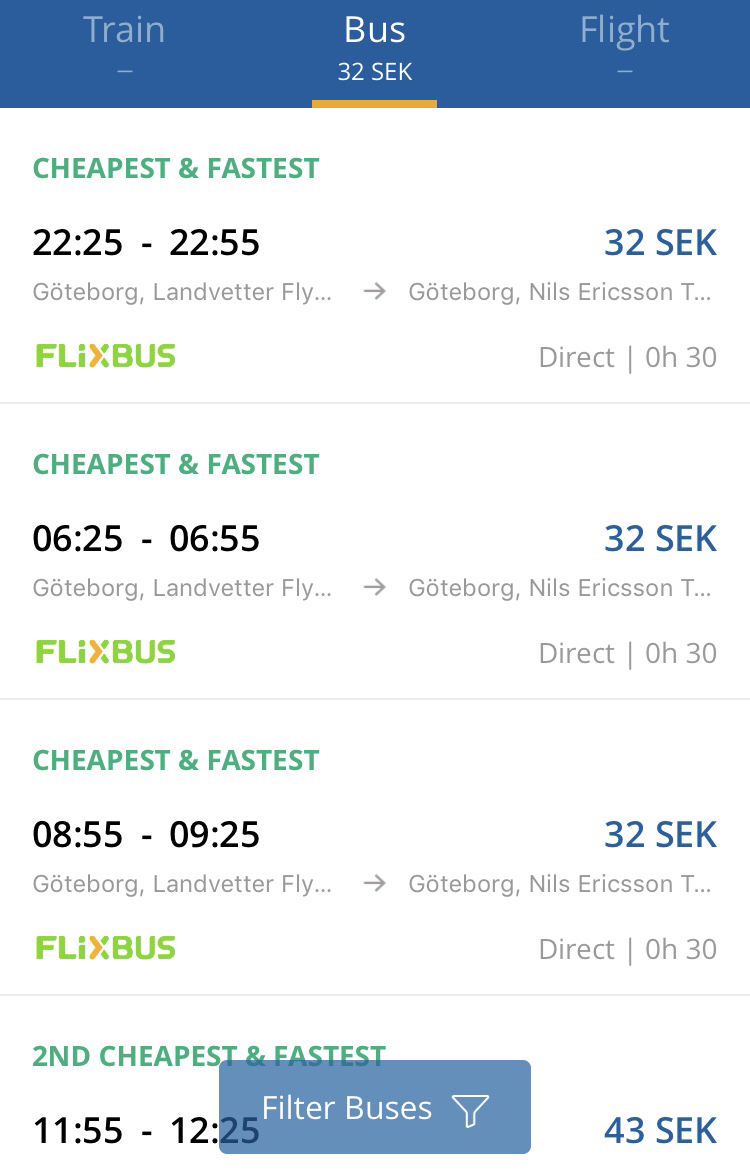Open the Flight tab

[625, 45]
